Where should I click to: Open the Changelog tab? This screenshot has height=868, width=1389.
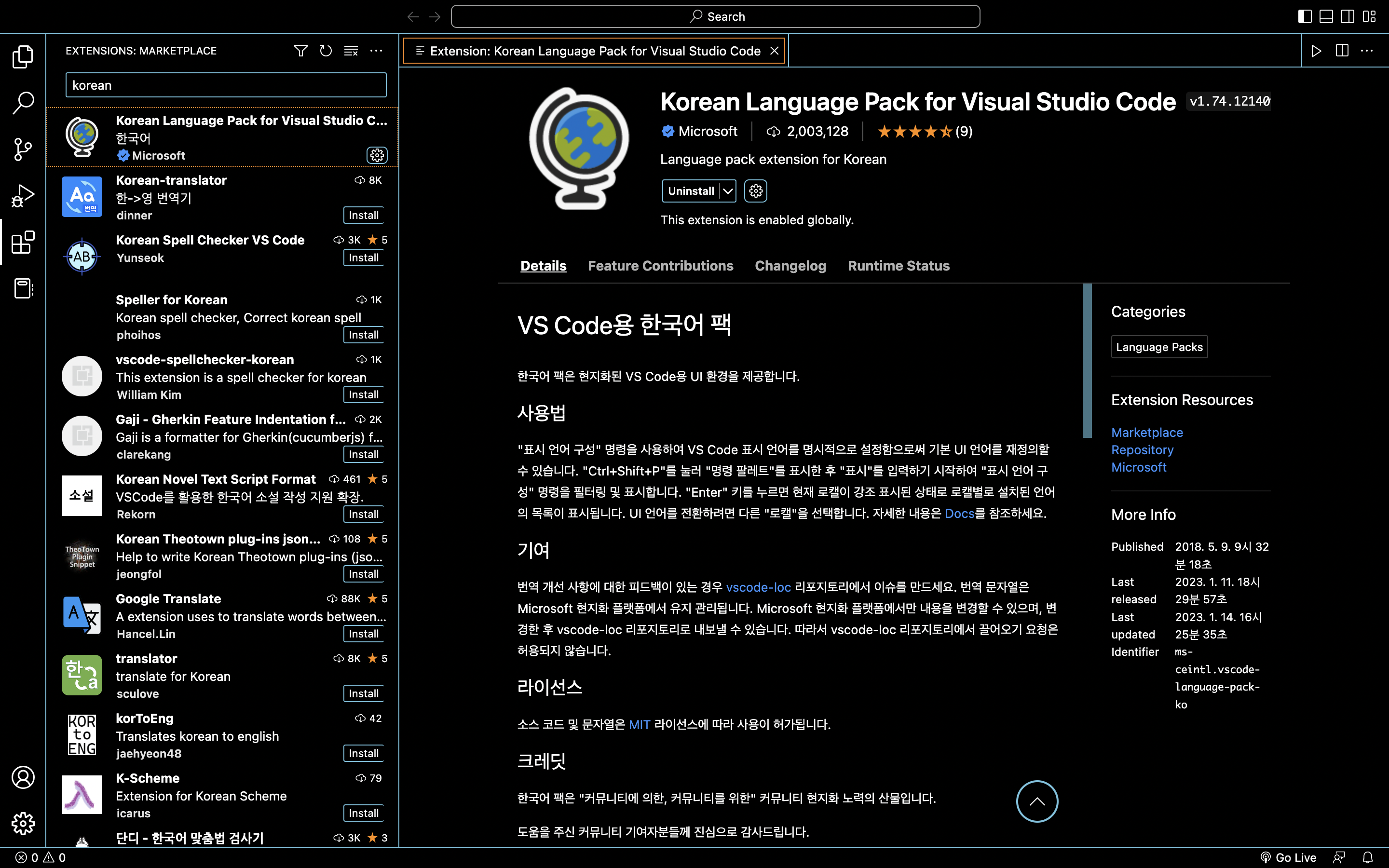point(790,266)
